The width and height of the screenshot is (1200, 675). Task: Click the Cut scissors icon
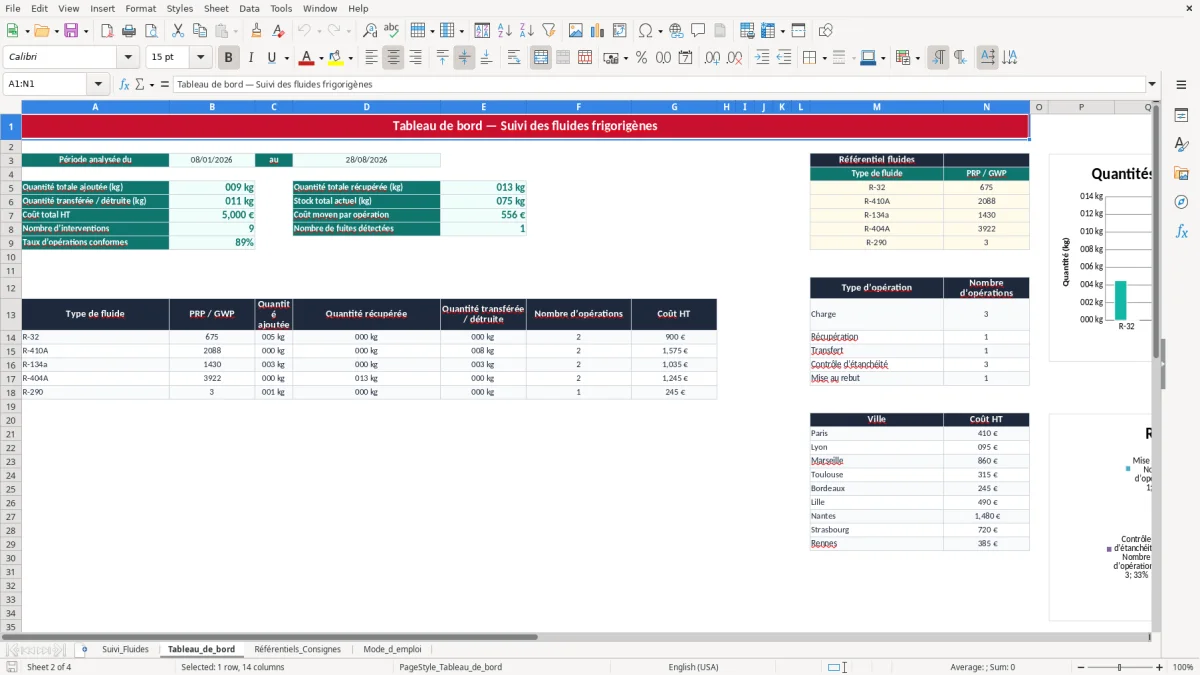[177, 31]
